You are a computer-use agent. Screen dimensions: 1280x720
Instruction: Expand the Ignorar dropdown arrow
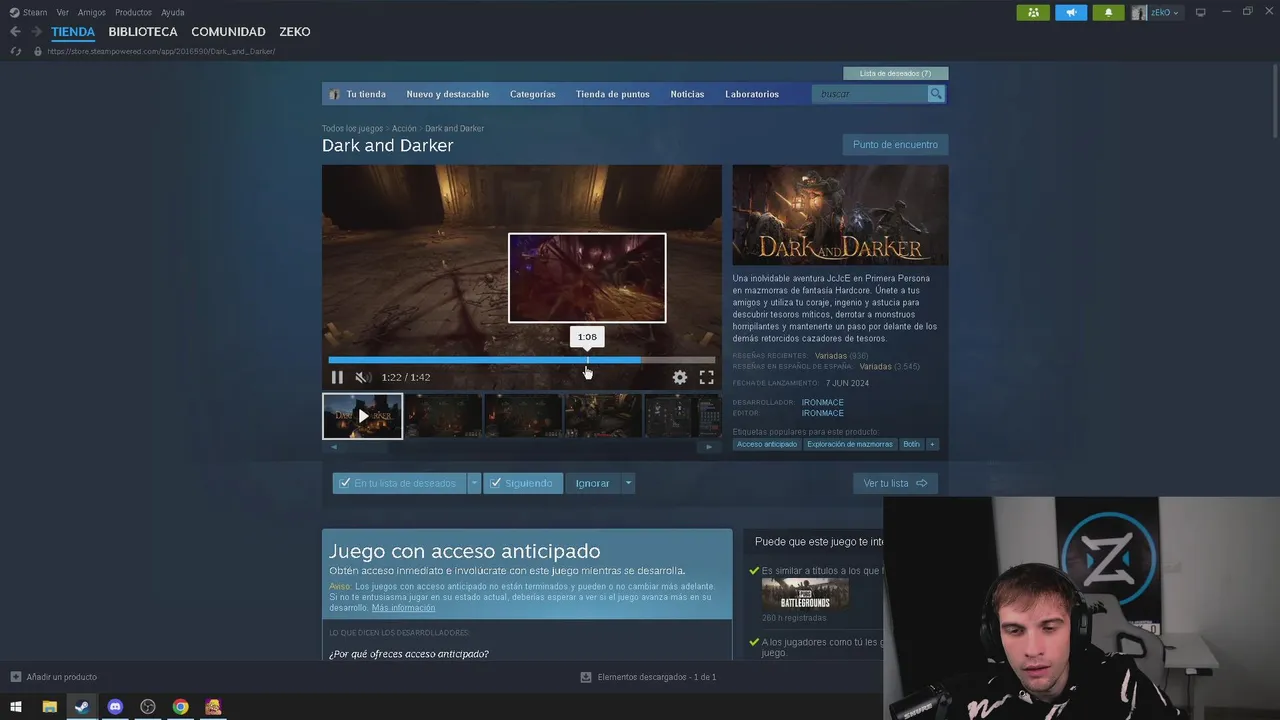click(x=628, y=483)
